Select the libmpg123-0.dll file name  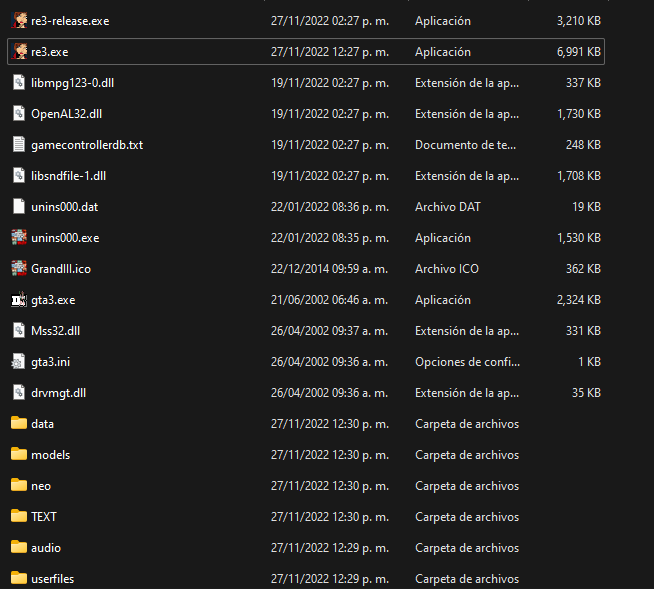73,83
